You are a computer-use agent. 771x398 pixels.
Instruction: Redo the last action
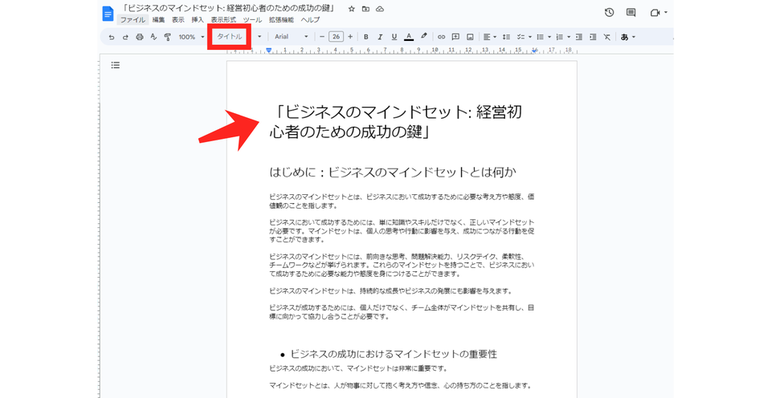(x=125, y=37)
